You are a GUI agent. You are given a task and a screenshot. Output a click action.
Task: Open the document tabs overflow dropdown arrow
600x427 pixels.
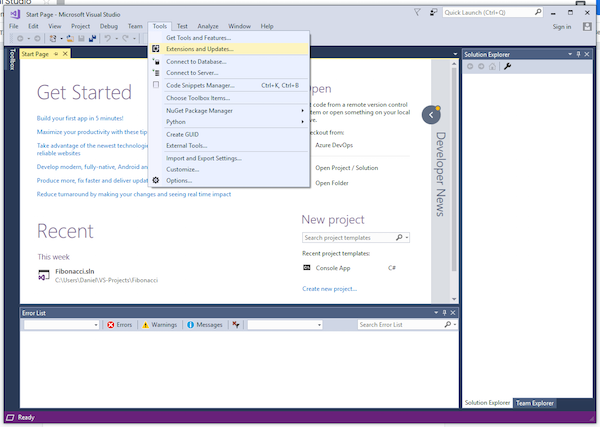click(x=455, y=54)
